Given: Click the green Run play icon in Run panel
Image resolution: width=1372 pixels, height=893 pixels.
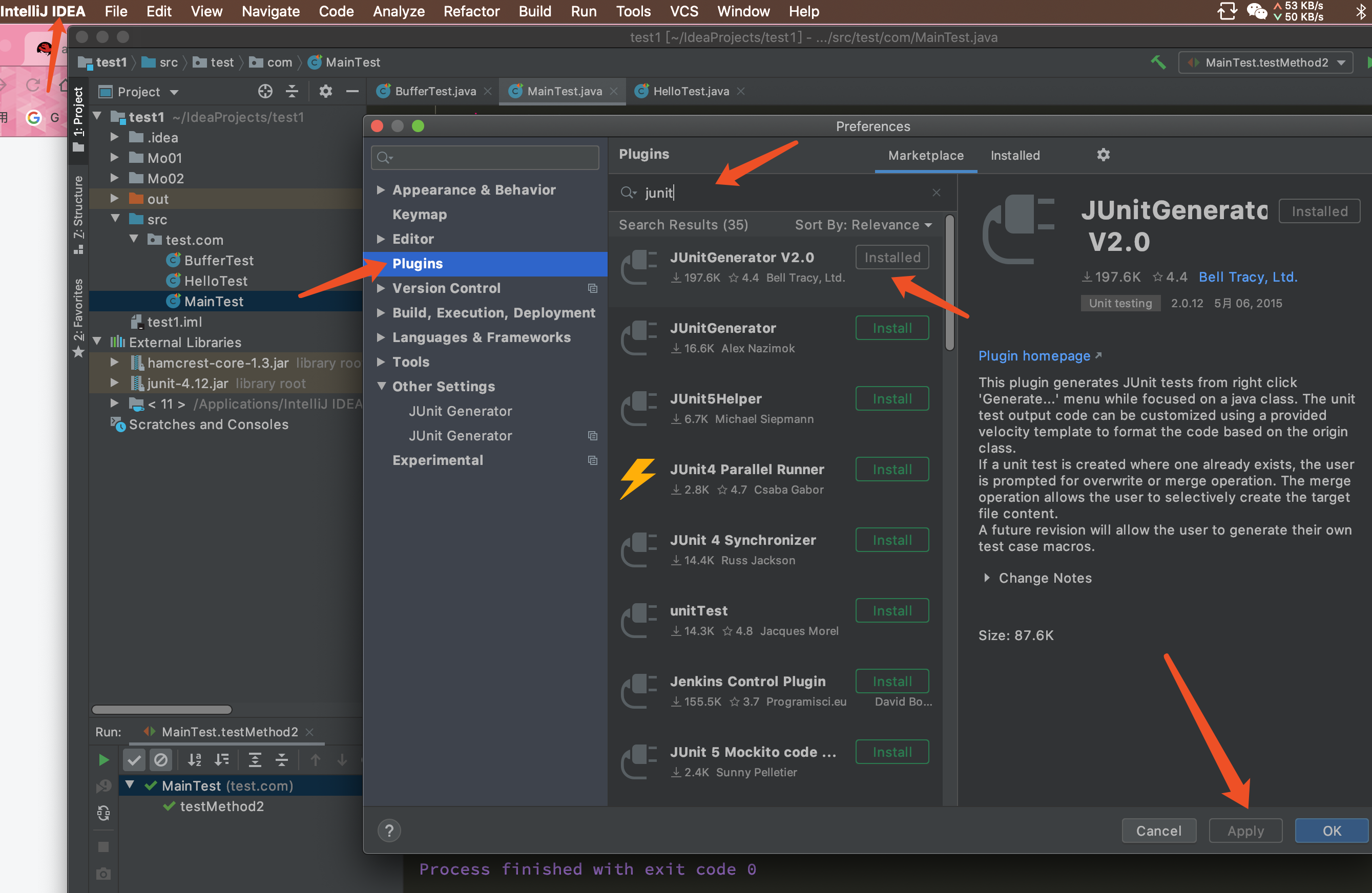Looking at the screenshot, I should 104,760.
